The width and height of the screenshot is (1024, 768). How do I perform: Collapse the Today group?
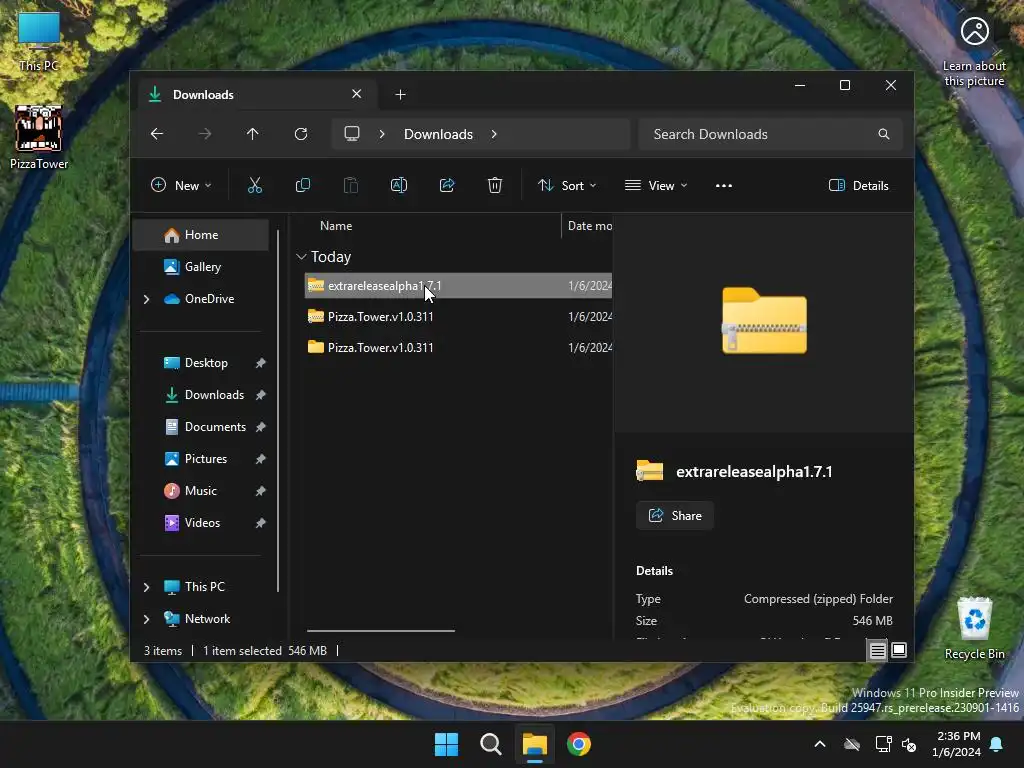tap(301, 257)
